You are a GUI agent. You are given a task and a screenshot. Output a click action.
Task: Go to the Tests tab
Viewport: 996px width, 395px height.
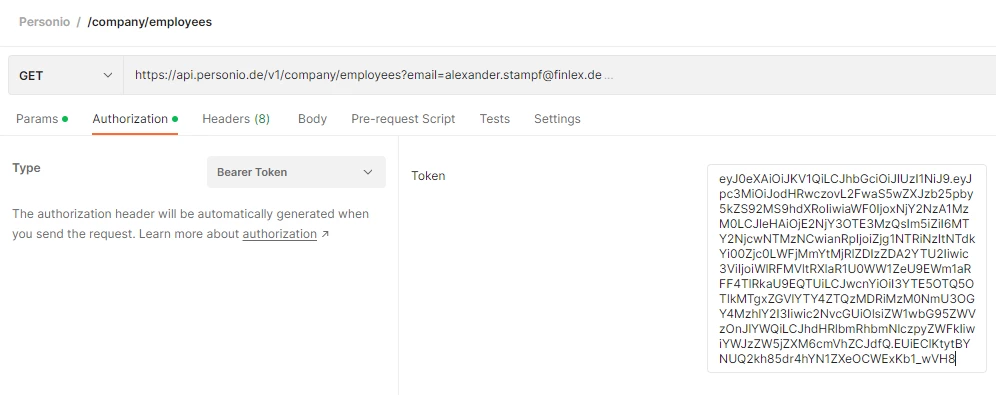(495, 119)
